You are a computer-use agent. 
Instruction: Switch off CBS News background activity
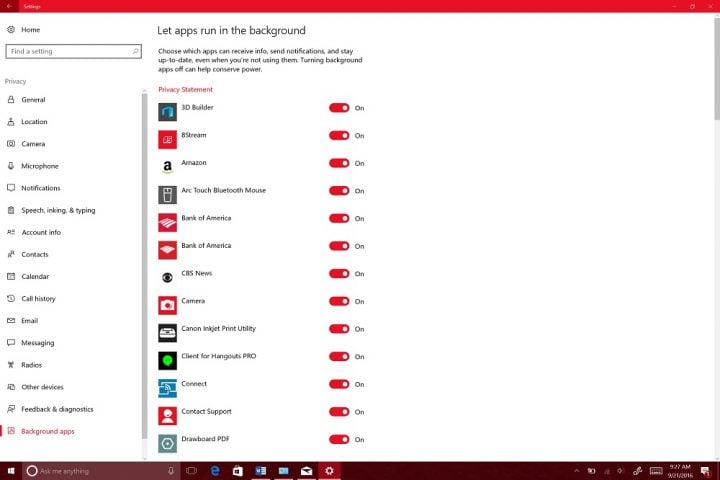[339, 274]
